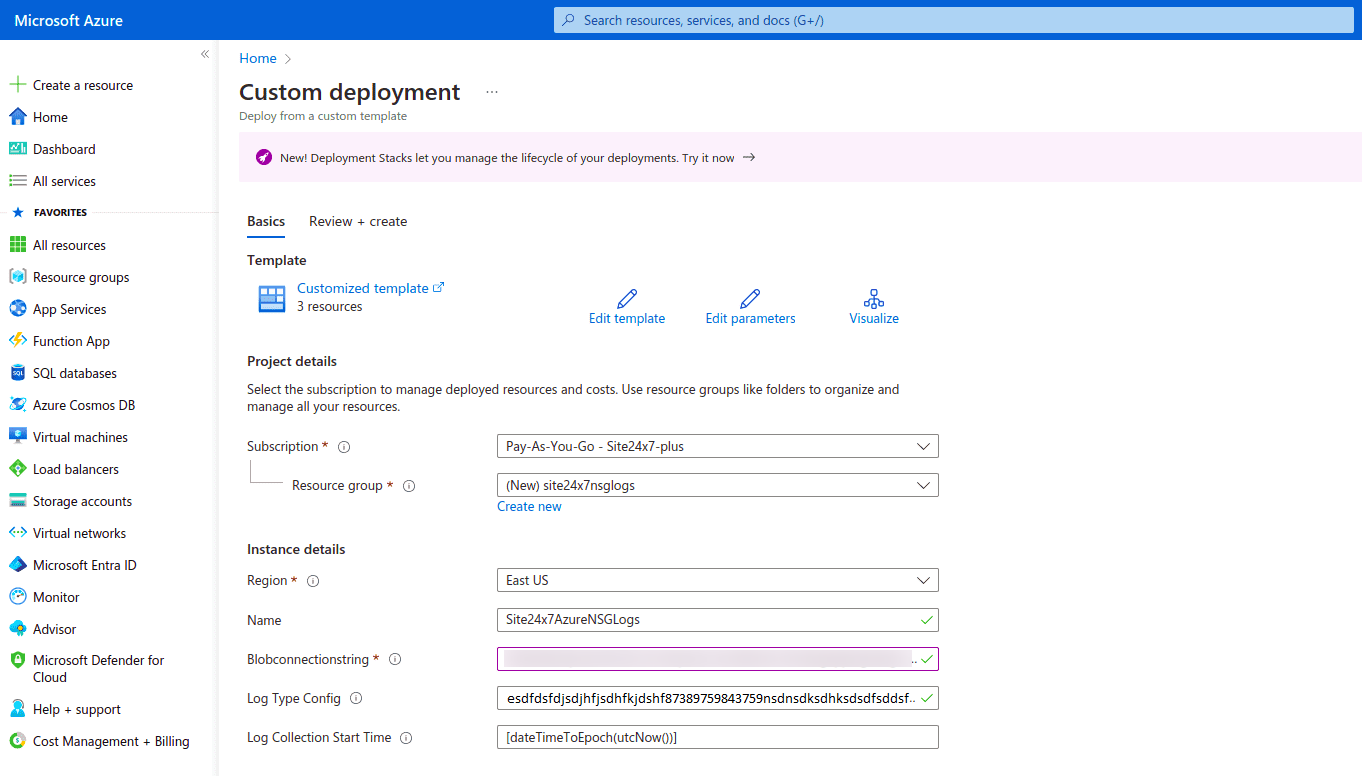Open Storage accounts from favorites

tap(81, 500)
